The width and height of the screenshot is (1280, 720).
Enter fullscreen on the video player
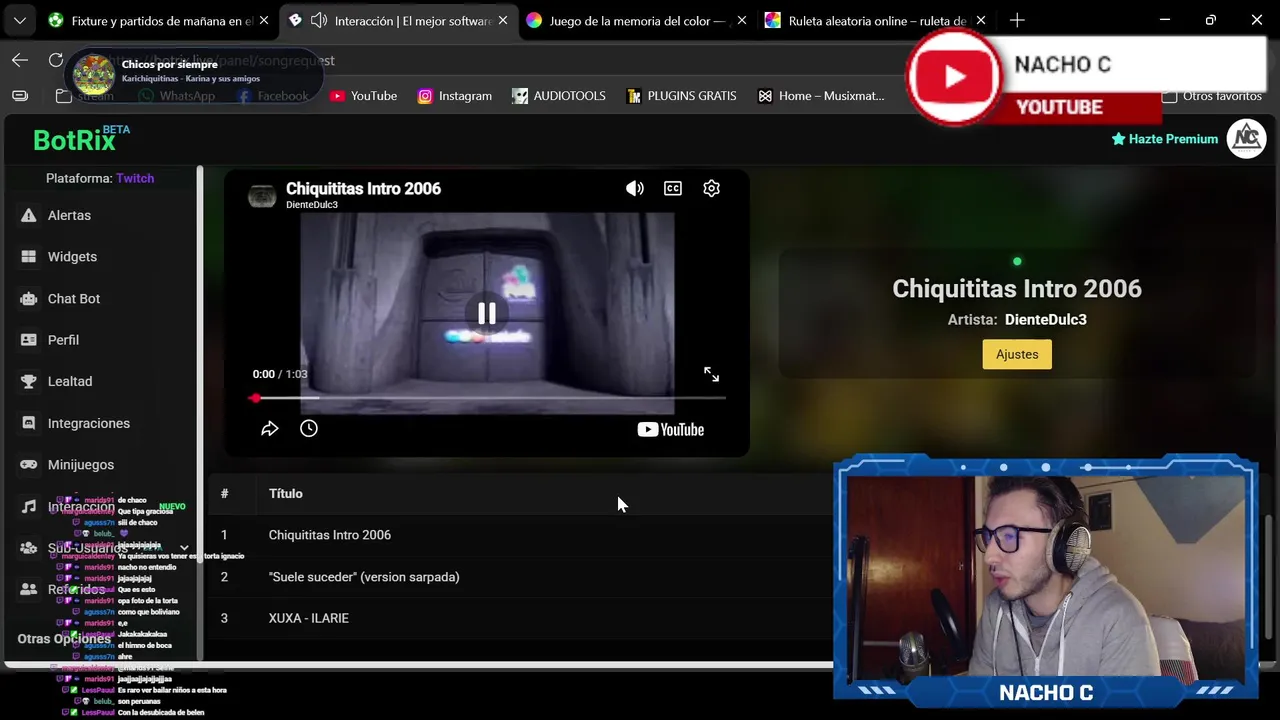click(x=711, y=374)
